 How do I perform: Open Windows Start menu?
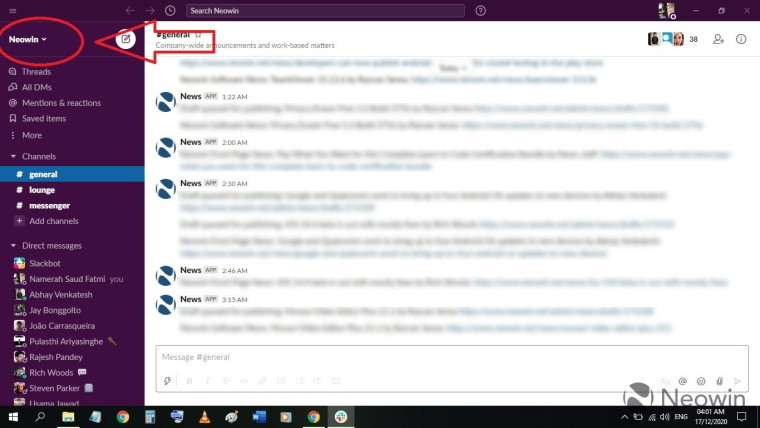pos(13,417)
